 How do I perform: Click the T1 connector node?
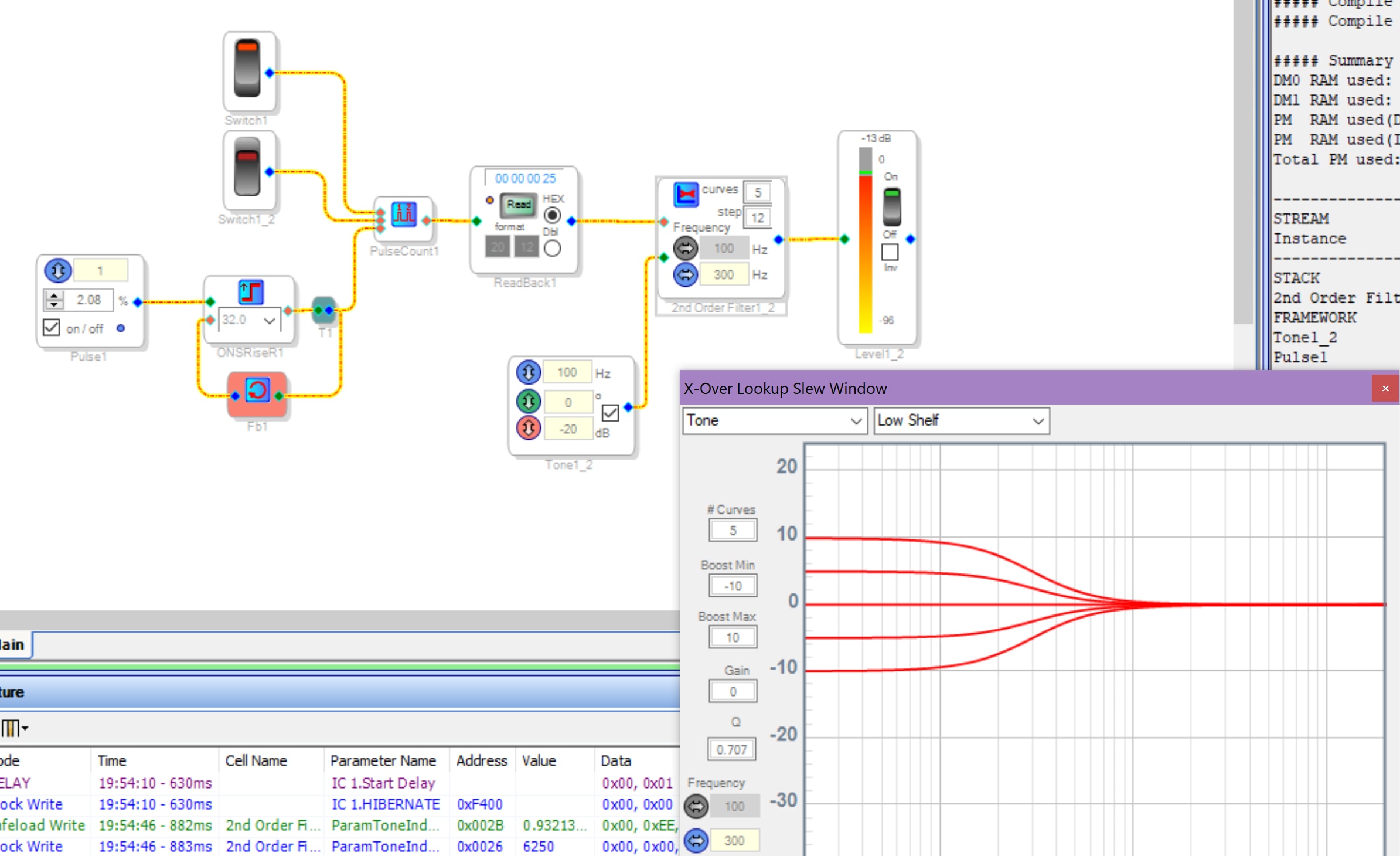(x=323, y=310)
